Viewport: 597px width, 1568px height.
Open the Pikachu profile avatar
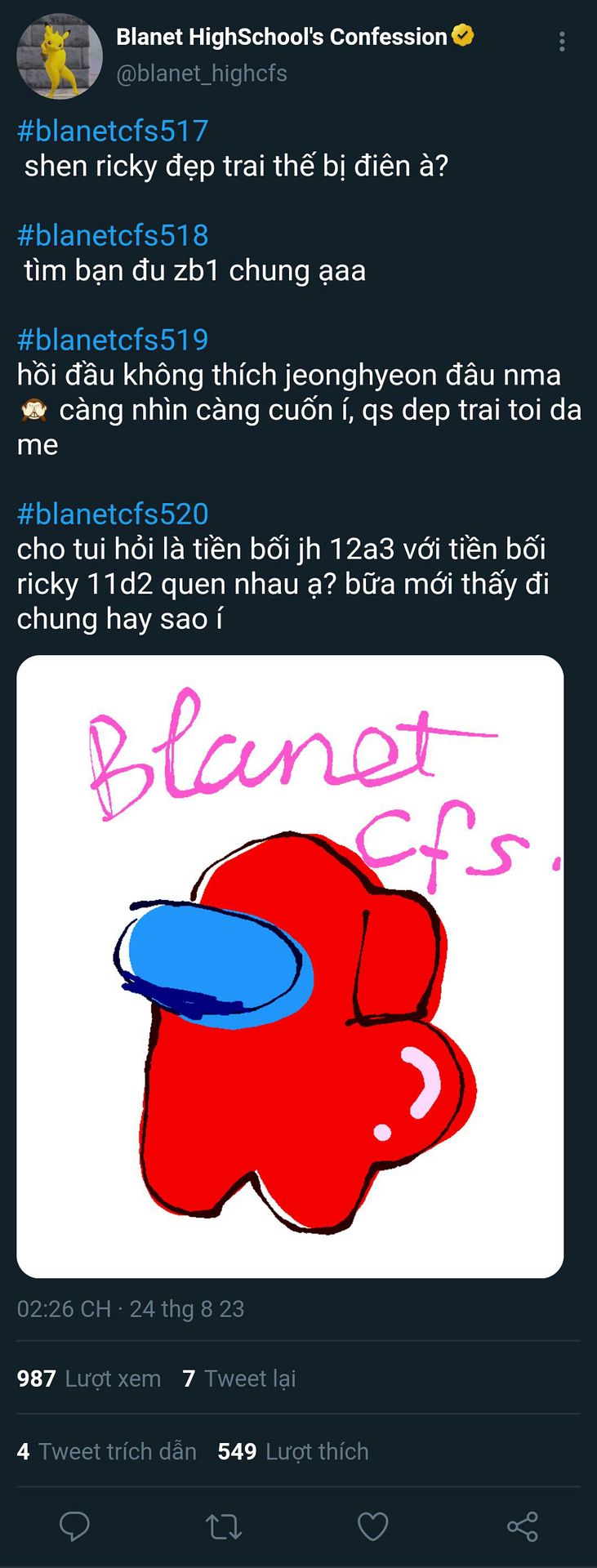pos(60,60)
